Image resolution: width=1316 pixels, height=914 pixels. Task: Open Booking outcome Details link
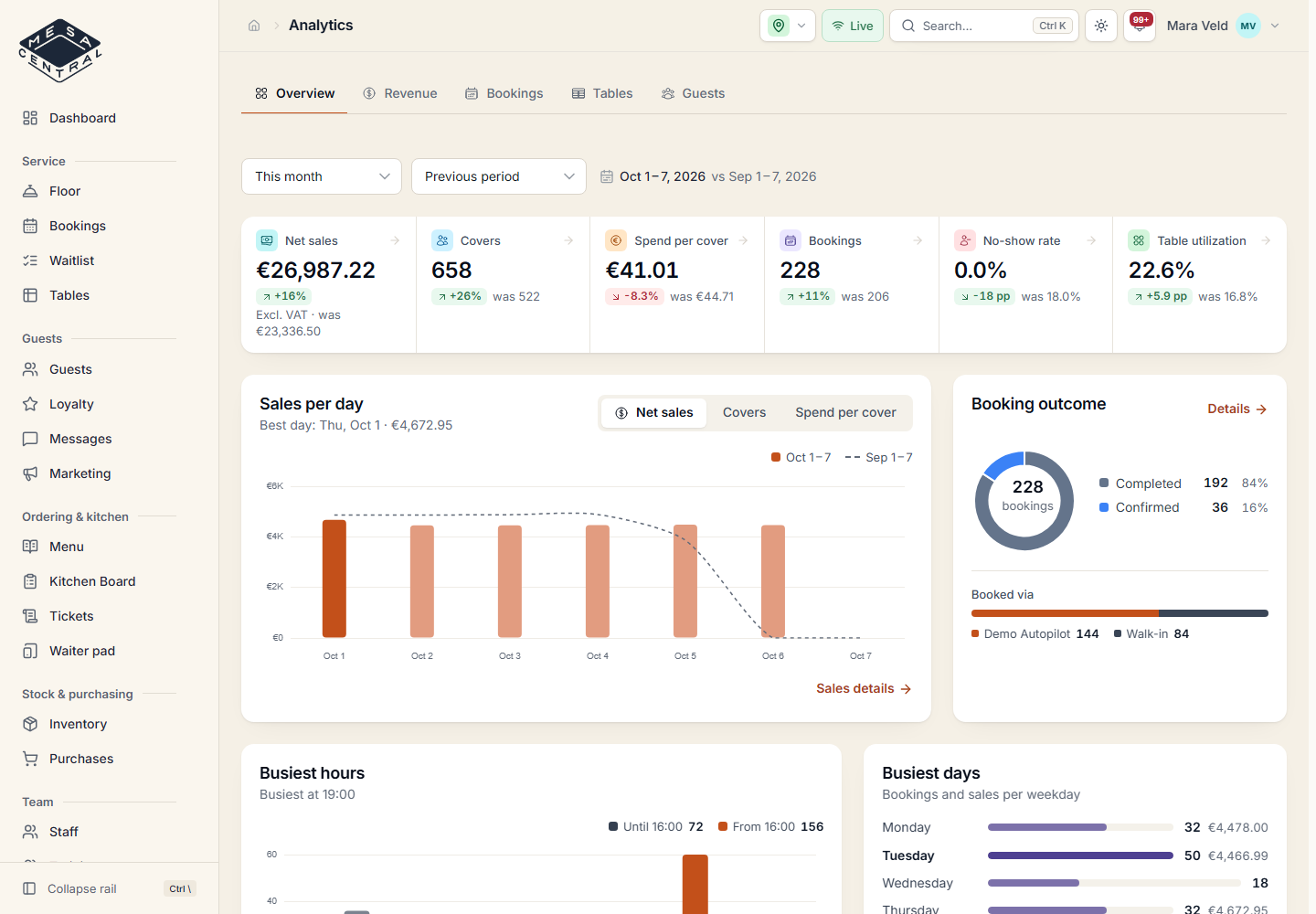[1237, 409]
